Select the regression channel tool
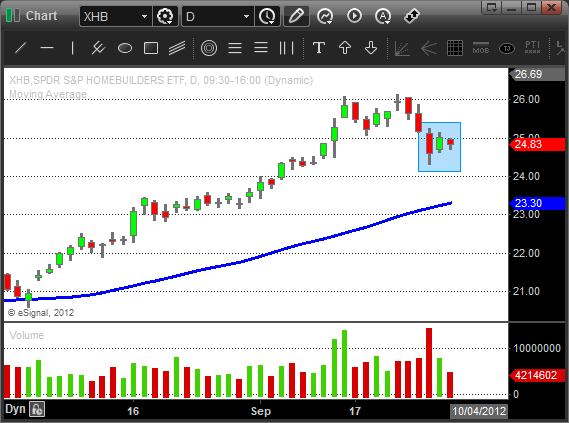 (x=177, y=48)
